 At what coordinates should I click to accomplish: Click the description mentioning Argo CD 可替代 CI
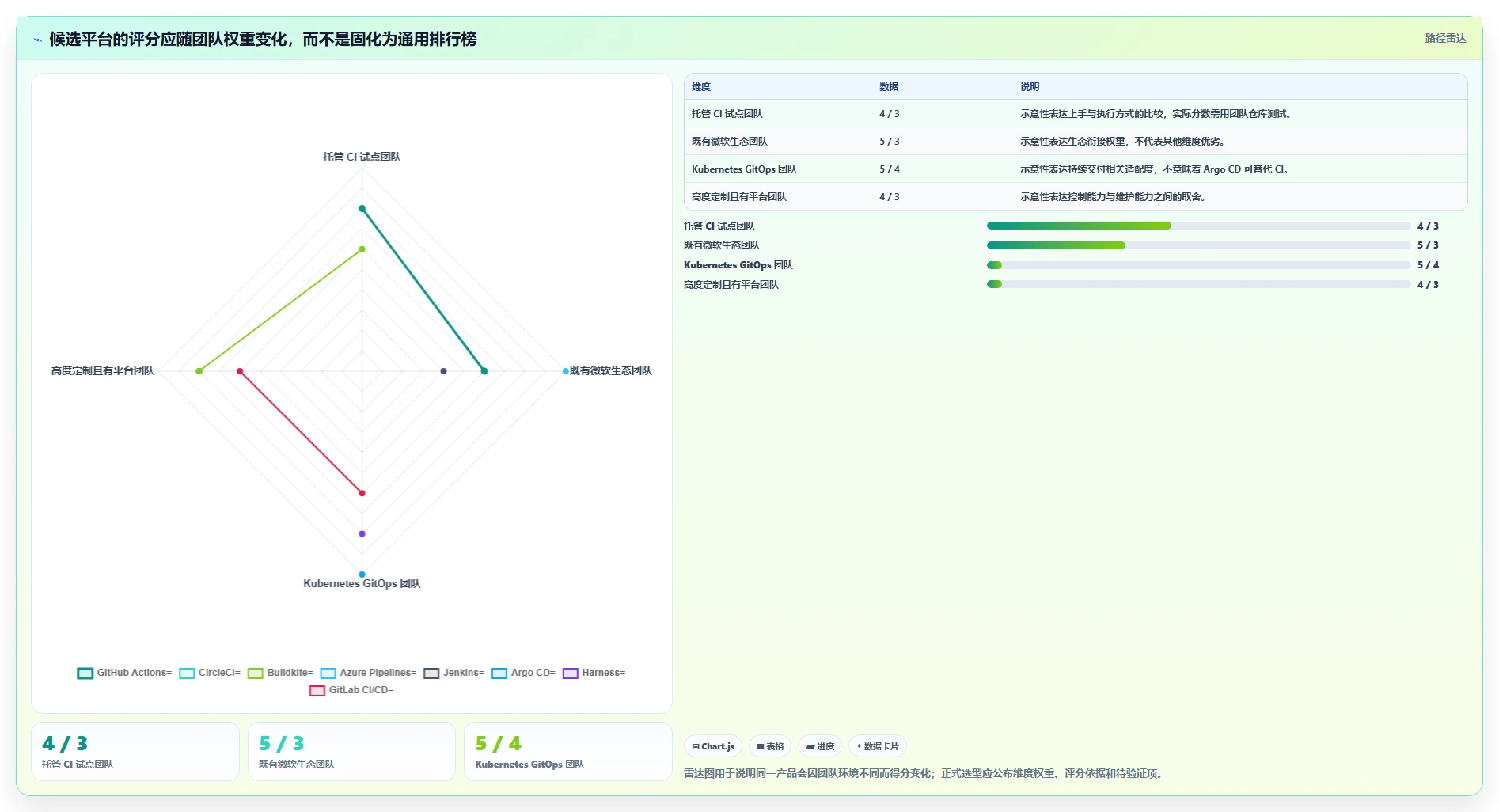coord(1154,169)
